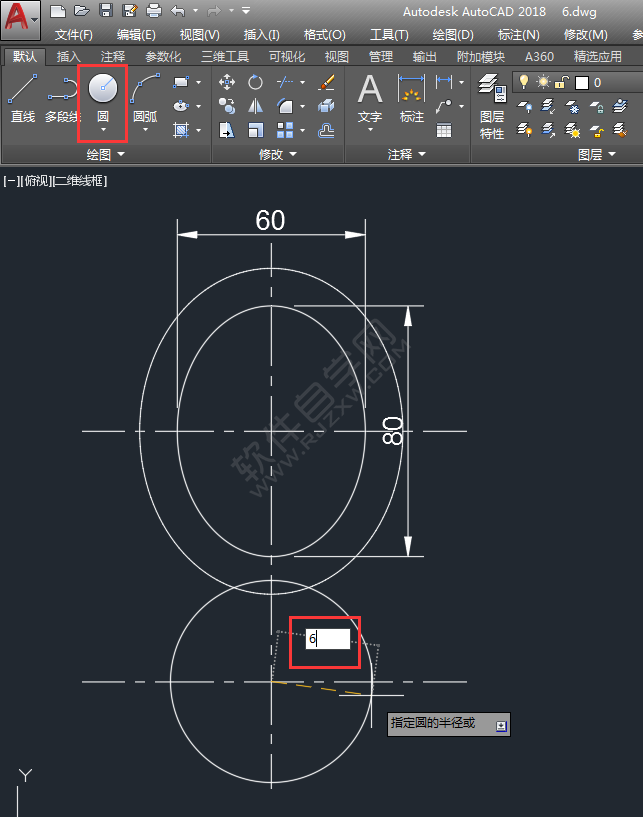The height and width of the screenshot is (817, 643).
Task: Click Layer Unlock icon
Action: click(597, 130)
